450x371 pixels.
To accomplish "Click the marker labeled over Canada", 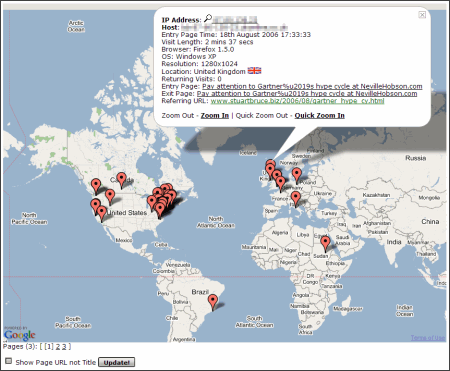I will pos(121,180).
